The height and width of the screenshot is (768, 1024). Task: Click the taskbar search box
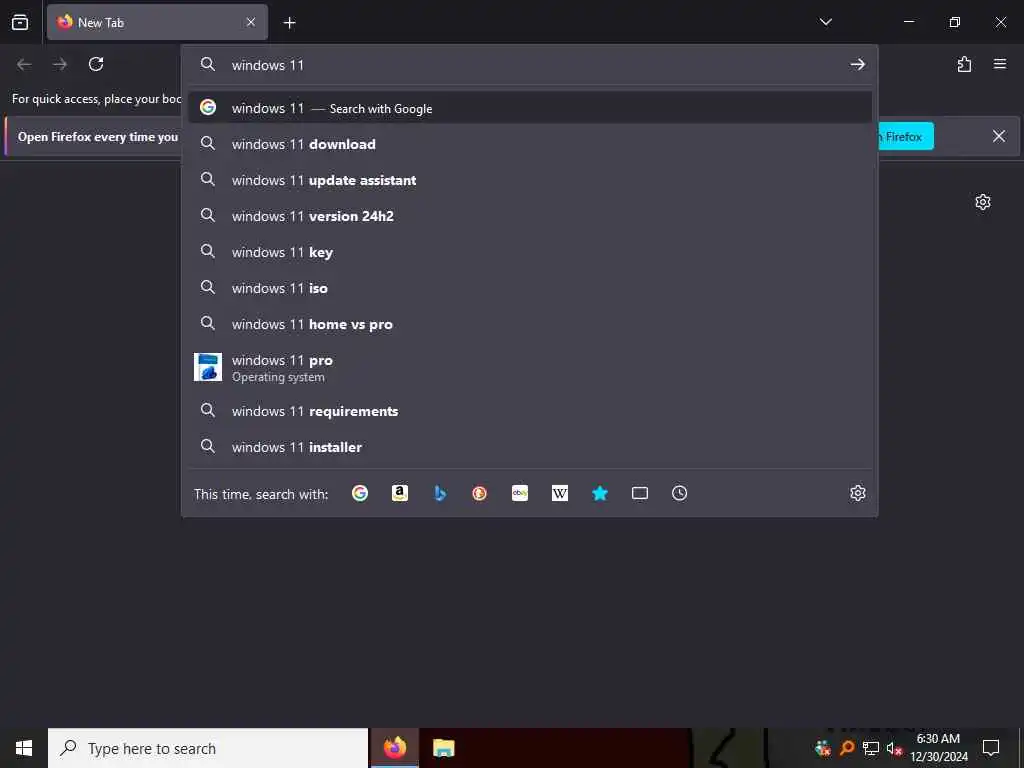[208, 748]
